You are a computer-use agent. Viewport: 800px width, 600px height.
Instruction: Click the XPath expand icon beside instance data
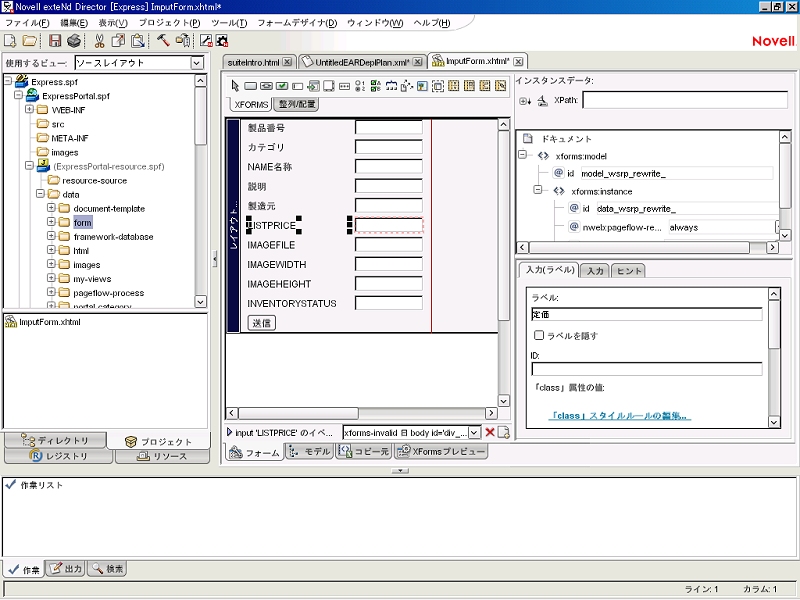point(525,101)
